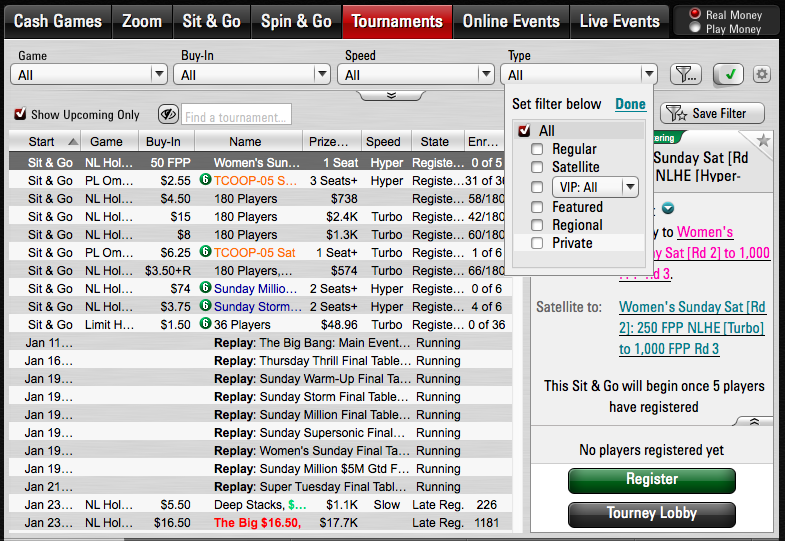The height and width of the screenshot is (541, 785).
Task: Click the Find a tournament search field
Action: pos(236,115)
